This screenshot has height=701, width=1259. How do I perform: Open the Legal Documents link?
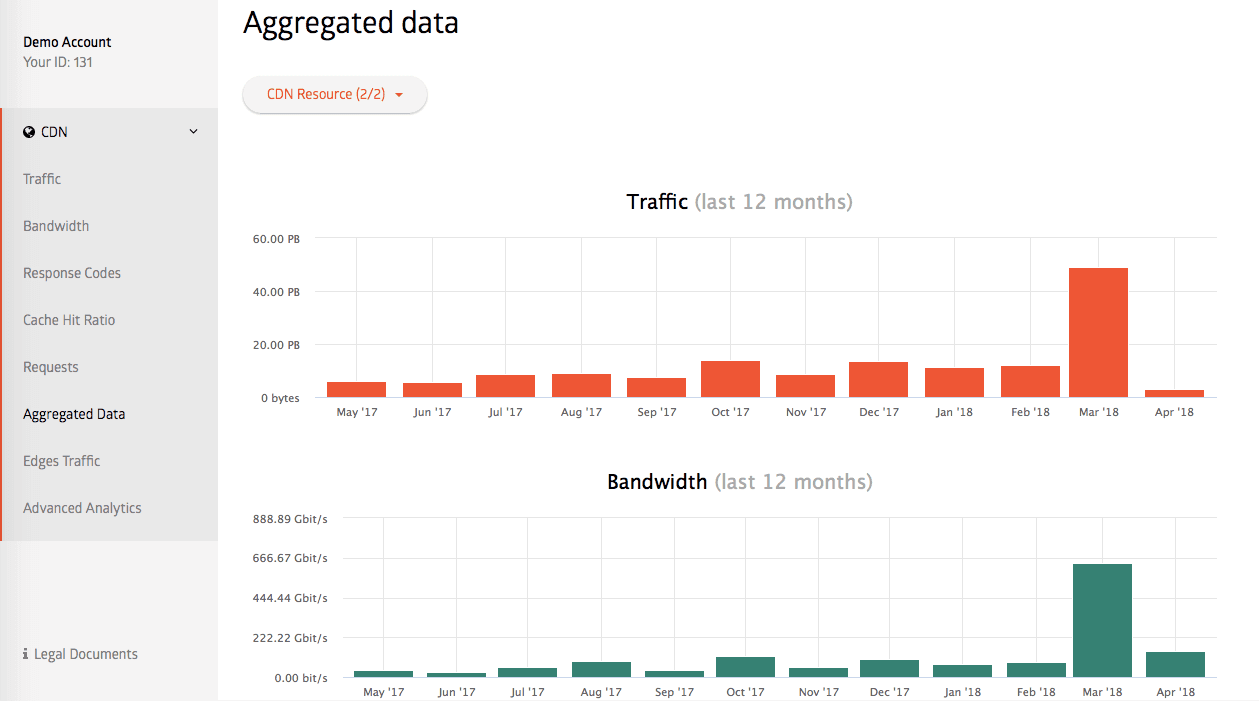click(86, 654)
